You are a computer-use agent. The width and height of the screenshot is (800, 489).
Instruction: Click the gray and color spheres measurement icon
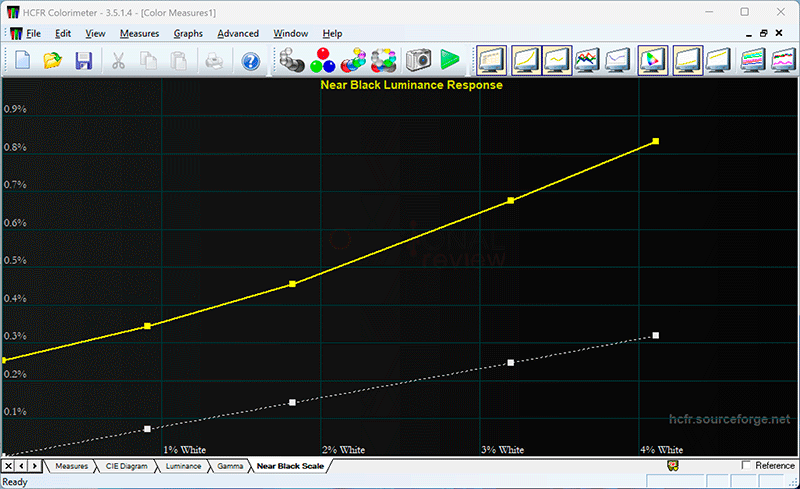[384, 60]
